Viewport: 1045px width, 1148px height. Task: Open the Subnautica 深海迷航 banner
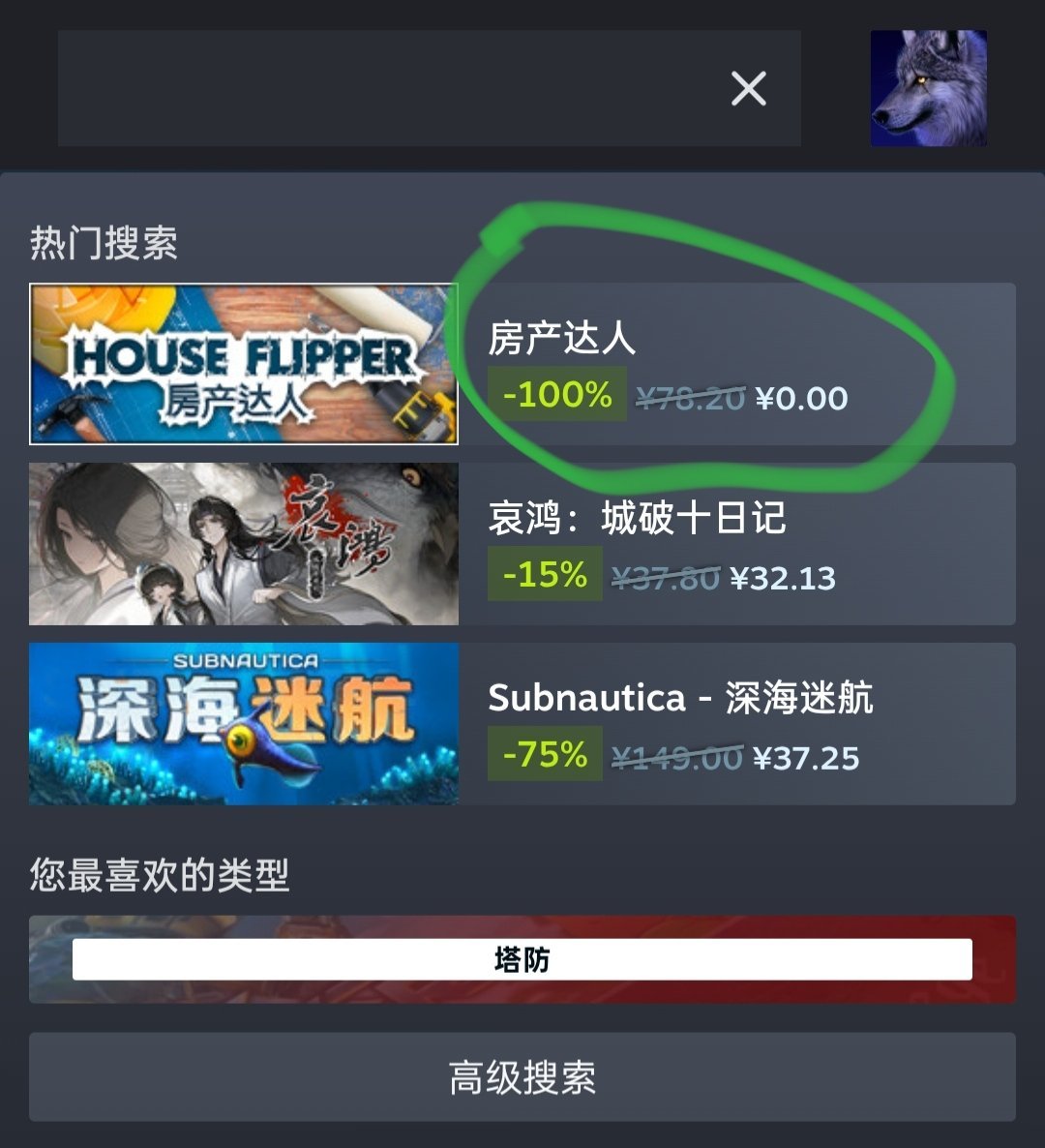coord(244,724)
